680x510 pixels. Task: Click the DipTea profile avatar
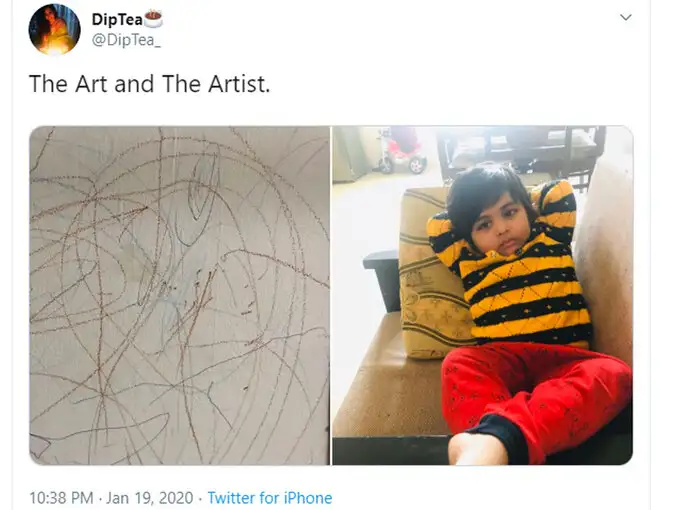coord(54,29)
